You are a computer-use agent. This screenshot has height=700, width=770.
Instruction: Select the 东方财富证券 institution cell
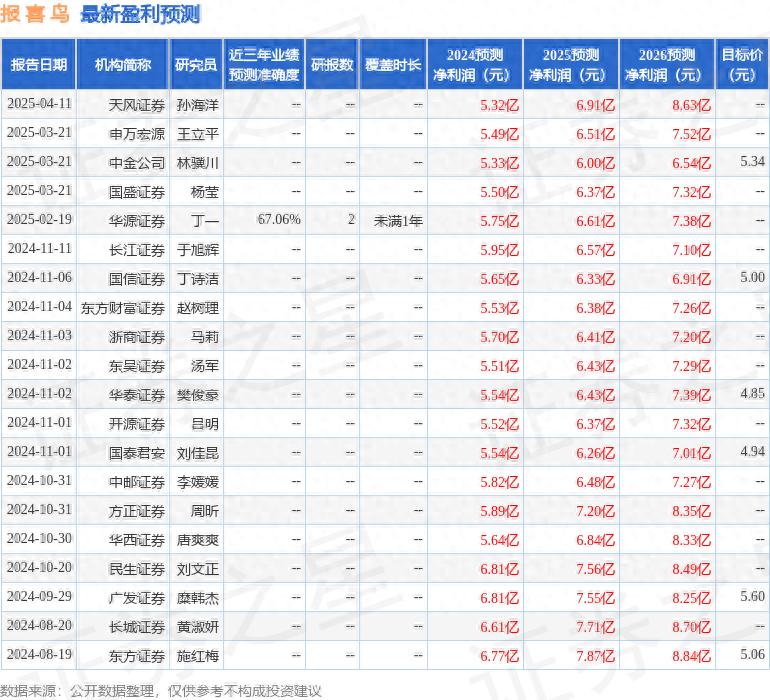coord(123,308)
